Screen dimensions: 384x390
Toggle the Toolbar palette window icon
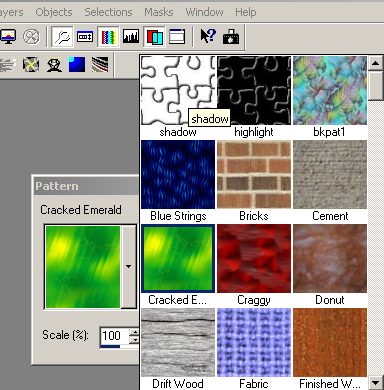pyautogui.click(x=177, y=36)
